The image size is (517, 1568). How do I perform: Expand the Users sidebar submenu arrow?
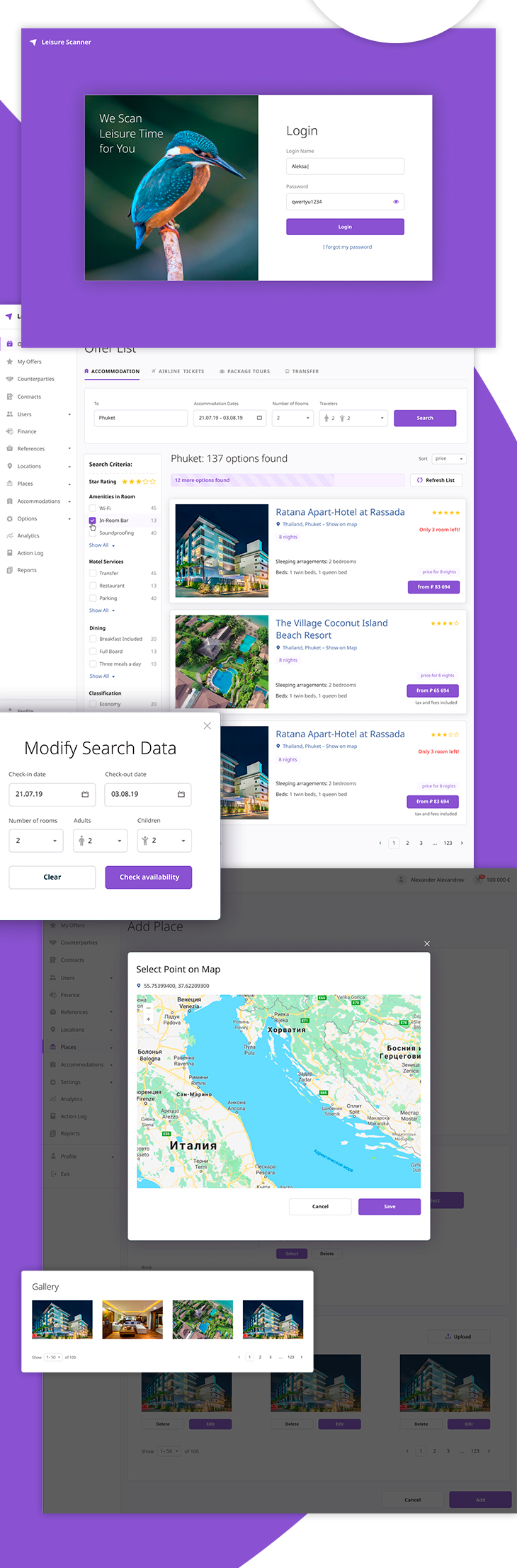69,414
